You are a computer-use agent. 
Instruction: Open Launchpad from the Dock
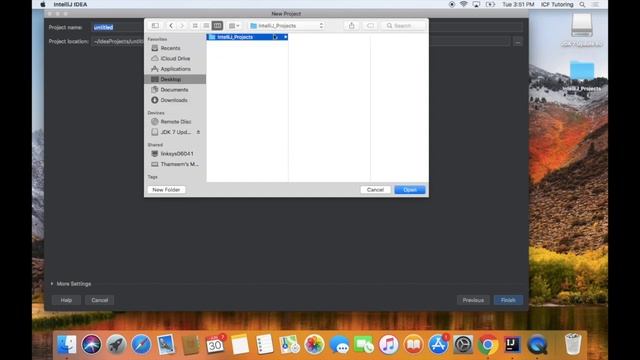click(x=116, y=344)
